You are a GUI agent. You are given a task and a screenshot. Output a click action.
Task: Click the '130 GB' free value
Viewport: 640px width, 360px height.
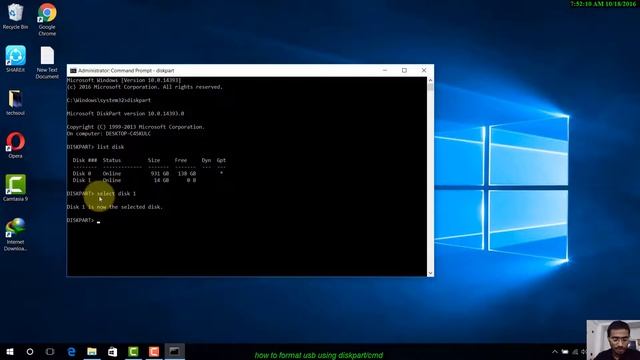[x=187, y=173]
